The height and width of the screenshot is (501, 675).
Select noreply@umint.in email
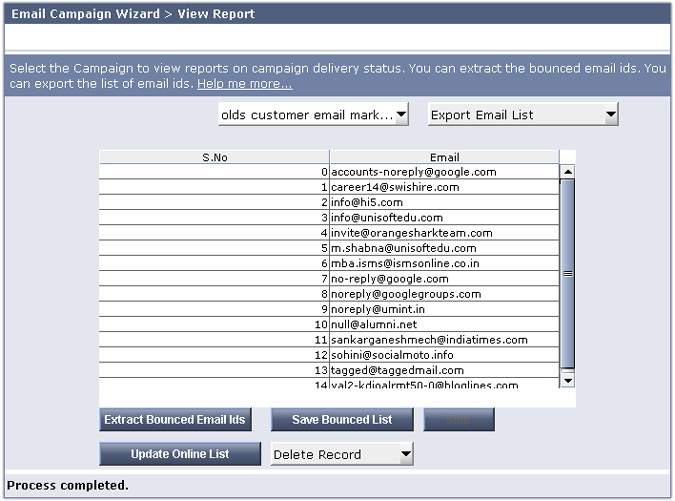point(445,309)
